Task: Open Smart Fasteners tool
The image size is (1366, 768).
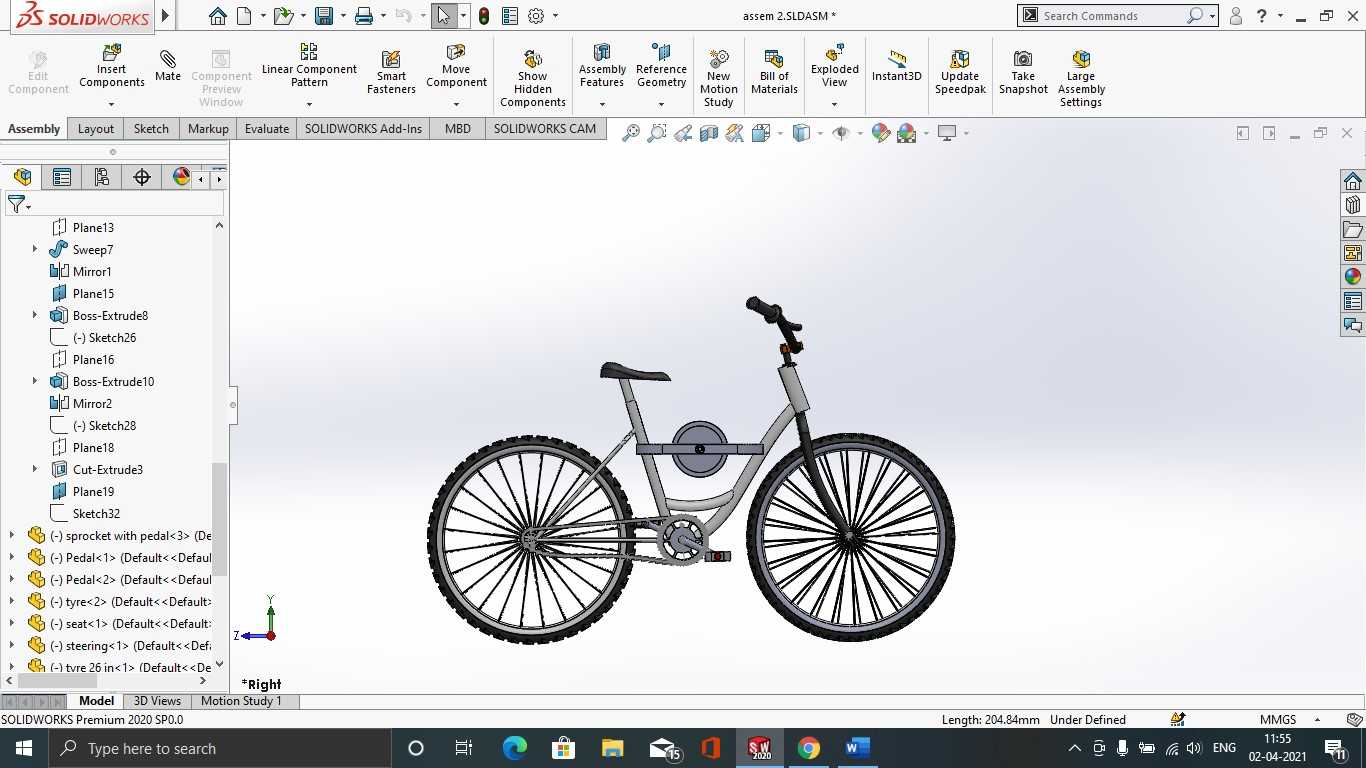Action: (x=391, y=72)
